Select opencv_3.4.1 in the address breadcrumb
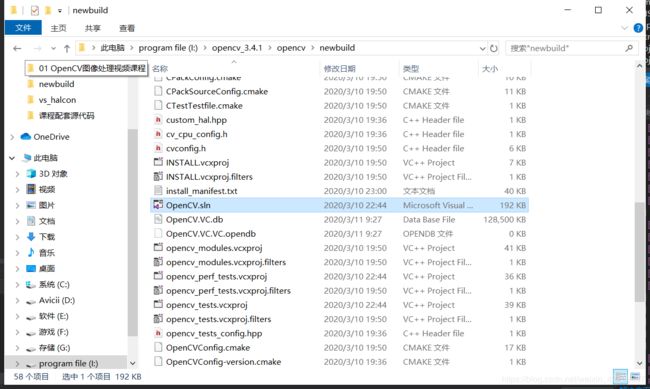 point(237,48)
